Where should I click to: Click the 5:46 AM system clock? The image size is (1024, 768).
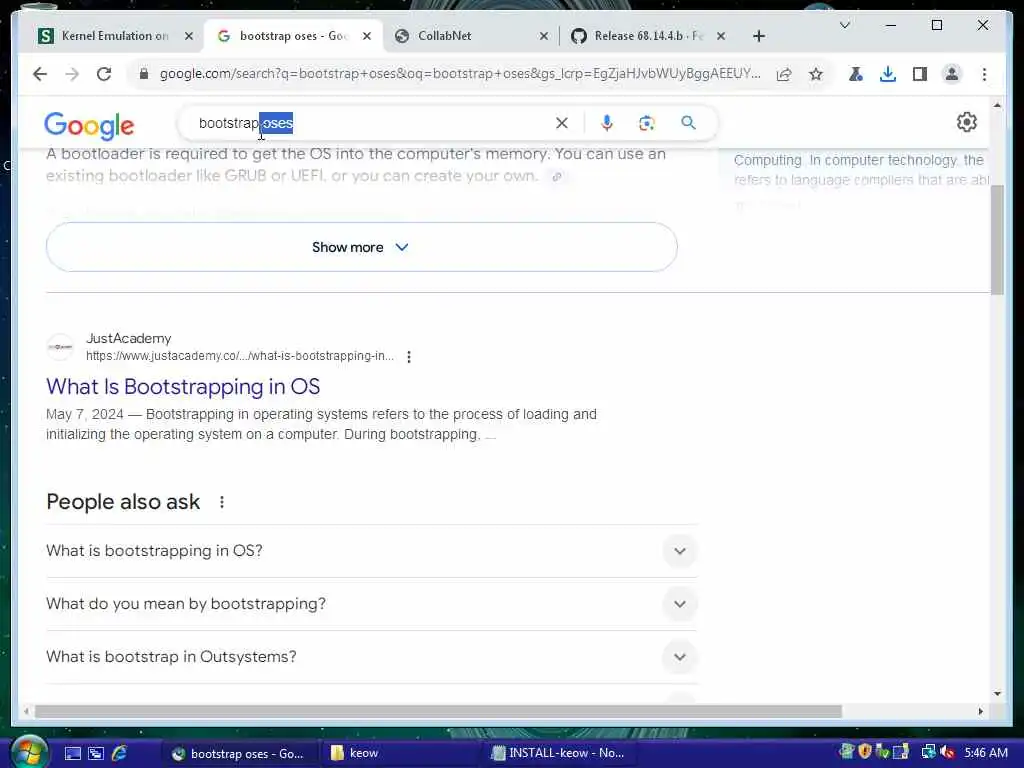(x=985, y=753)
